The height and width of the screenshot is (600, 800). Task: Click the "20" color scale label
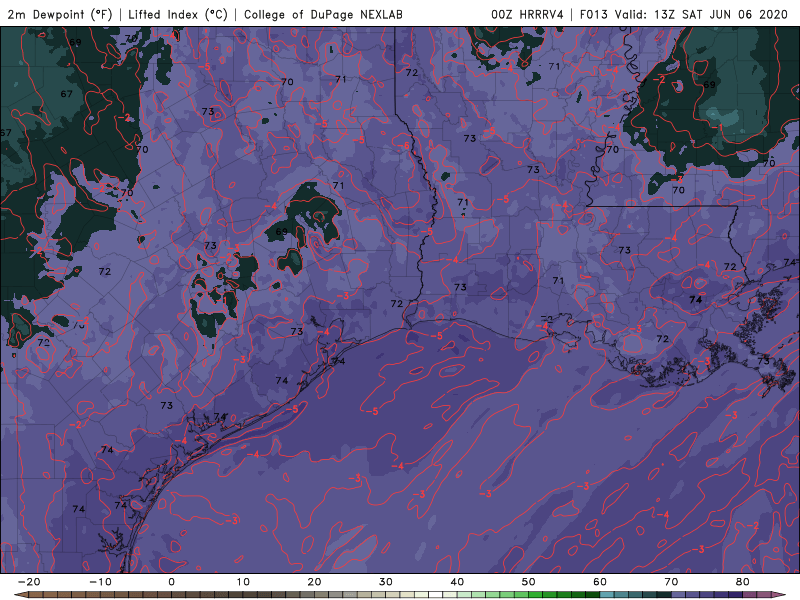[314, 582]
